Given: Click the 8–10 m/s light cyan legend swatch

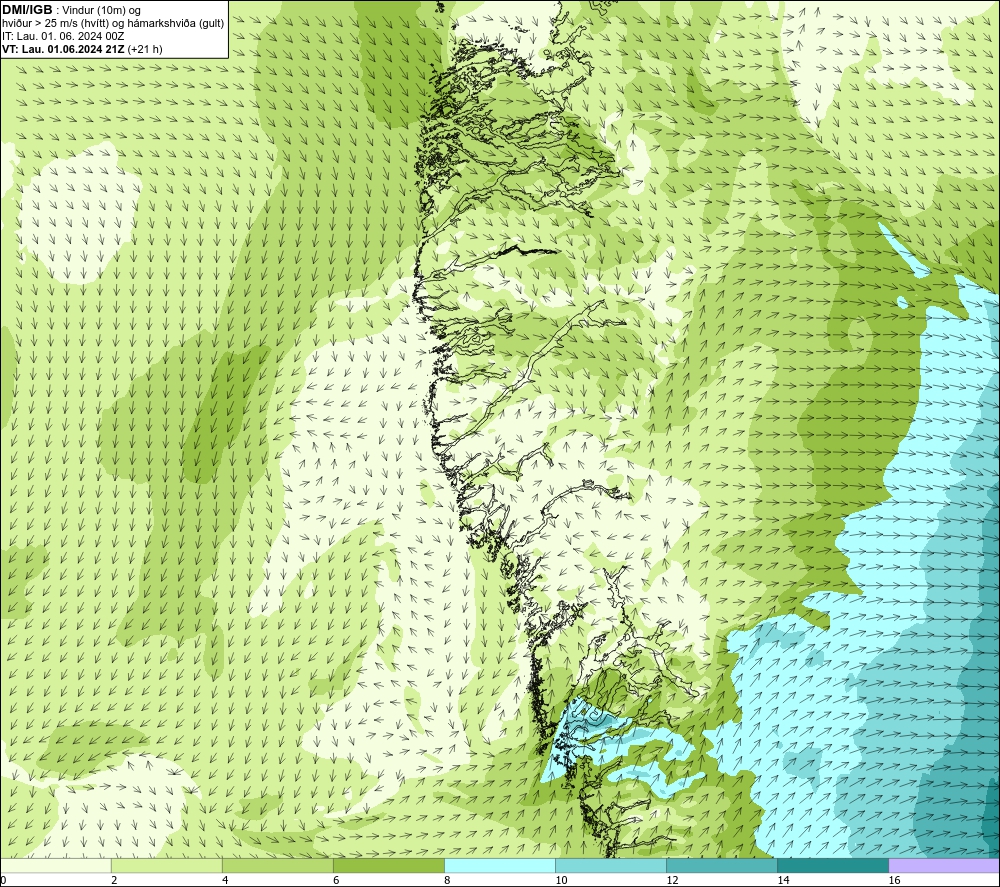Looking at the screenshot, I should (x=499, y=865).
